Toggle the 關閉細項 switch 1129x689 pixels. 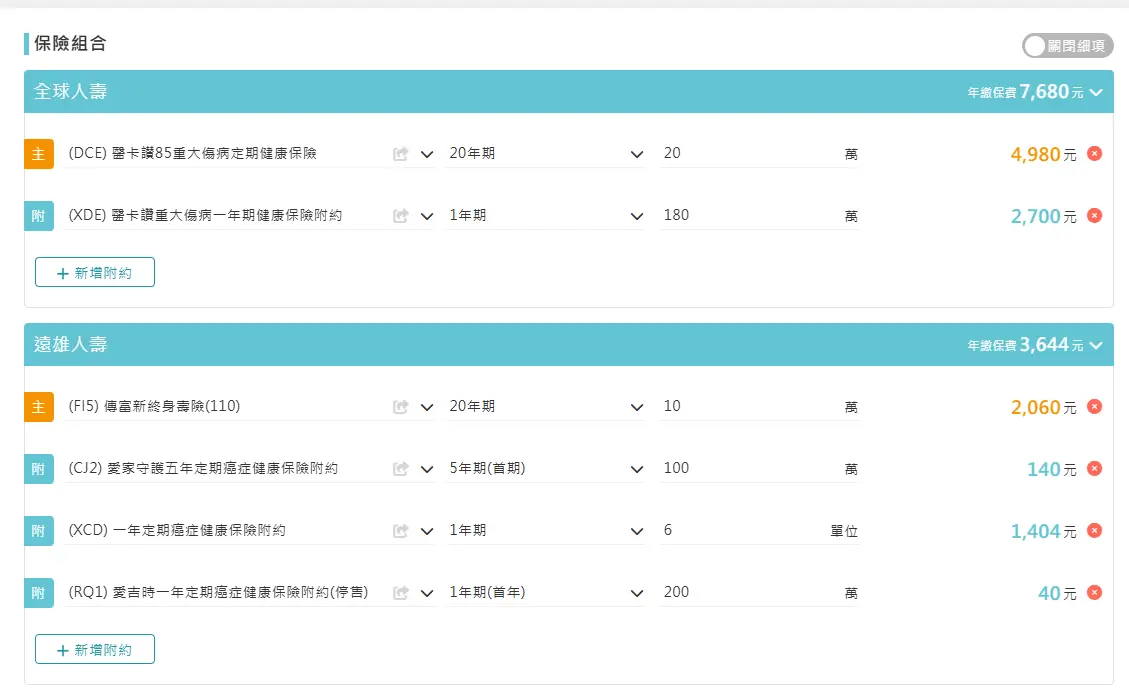pos(1067,46)
